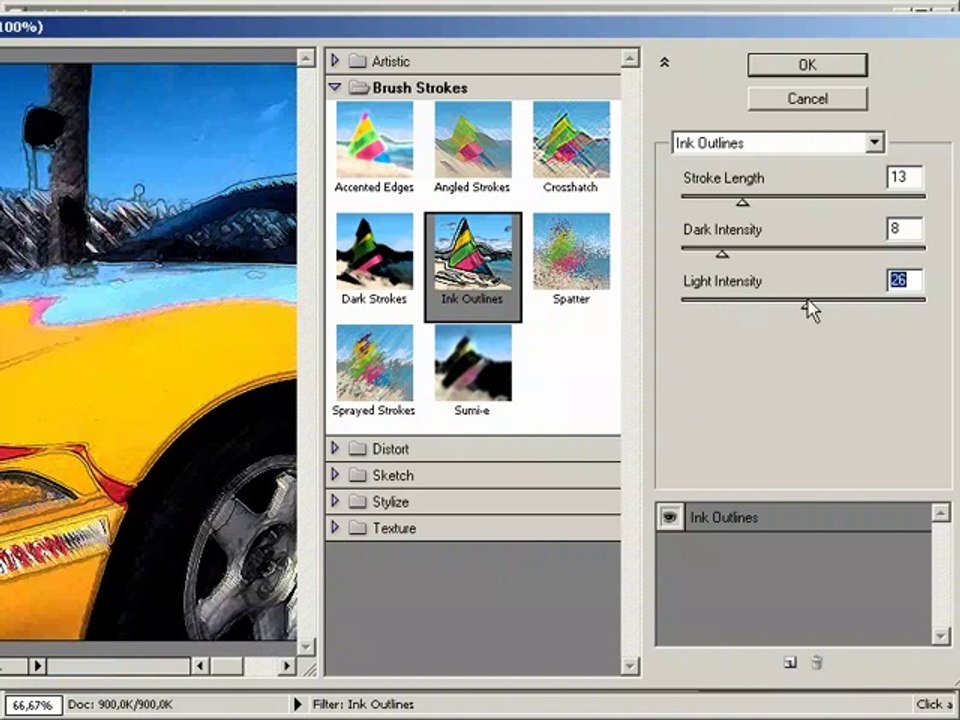Choose the Spatter filter thumbnail
The height and width of the screenshot is (720, 960).
[571, 252]
